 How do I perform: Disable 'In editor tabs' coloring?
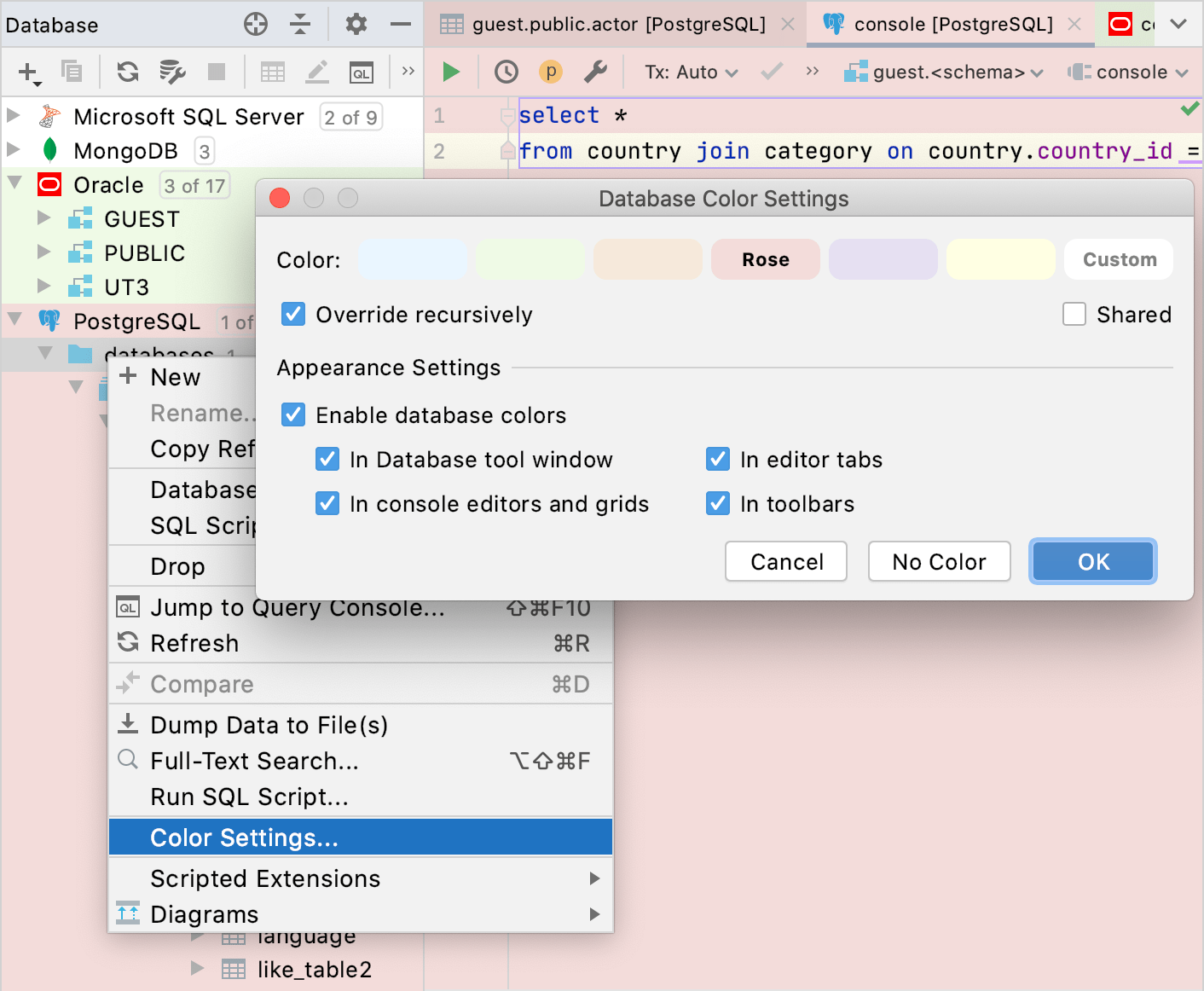pos(717,459)
